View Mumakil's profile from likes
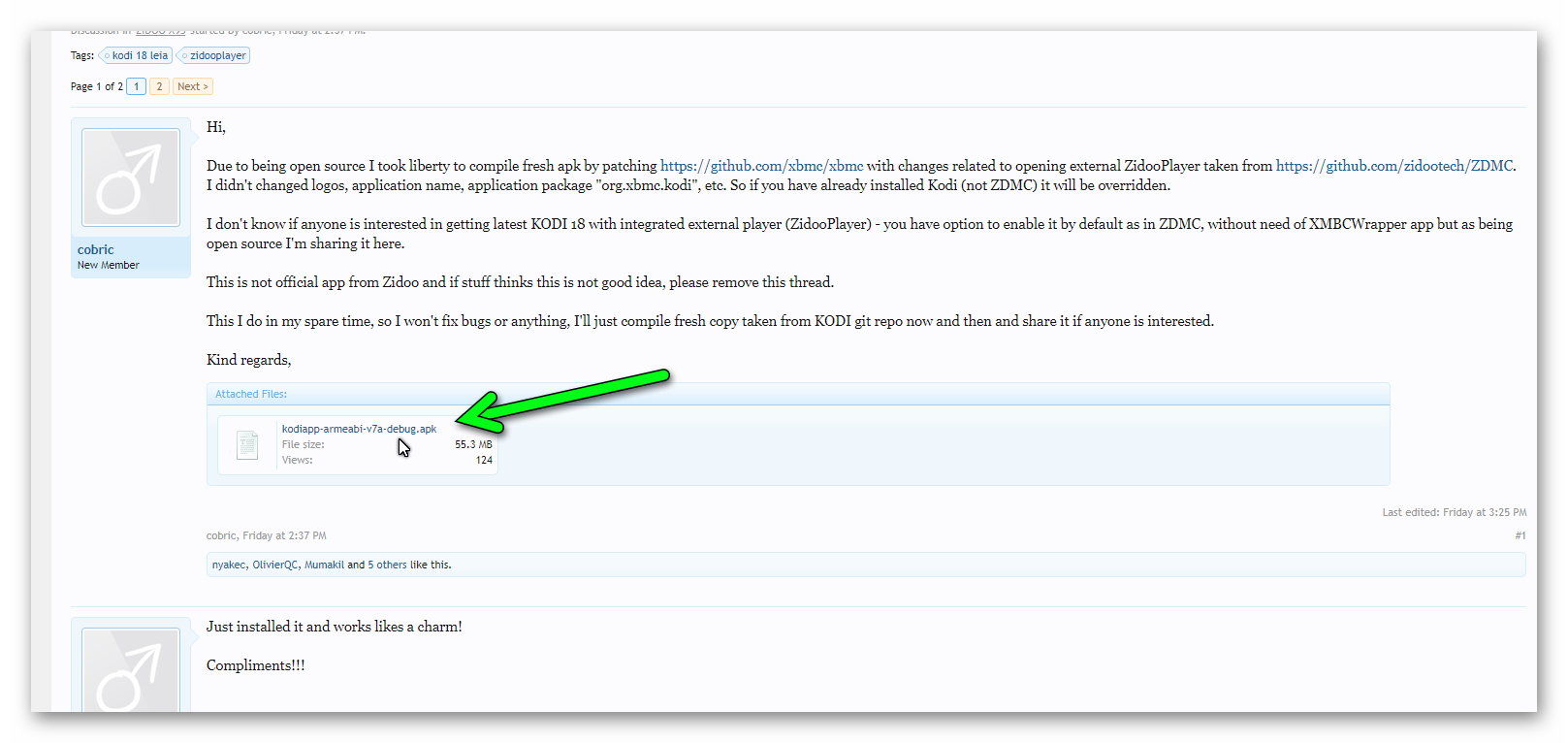 pos(324,565)
